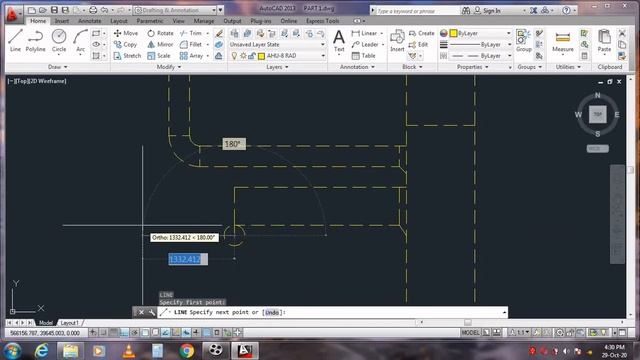This screenshot has width=640, height=360.
Task: Click the Paste button
Action: tap(604, 41)
